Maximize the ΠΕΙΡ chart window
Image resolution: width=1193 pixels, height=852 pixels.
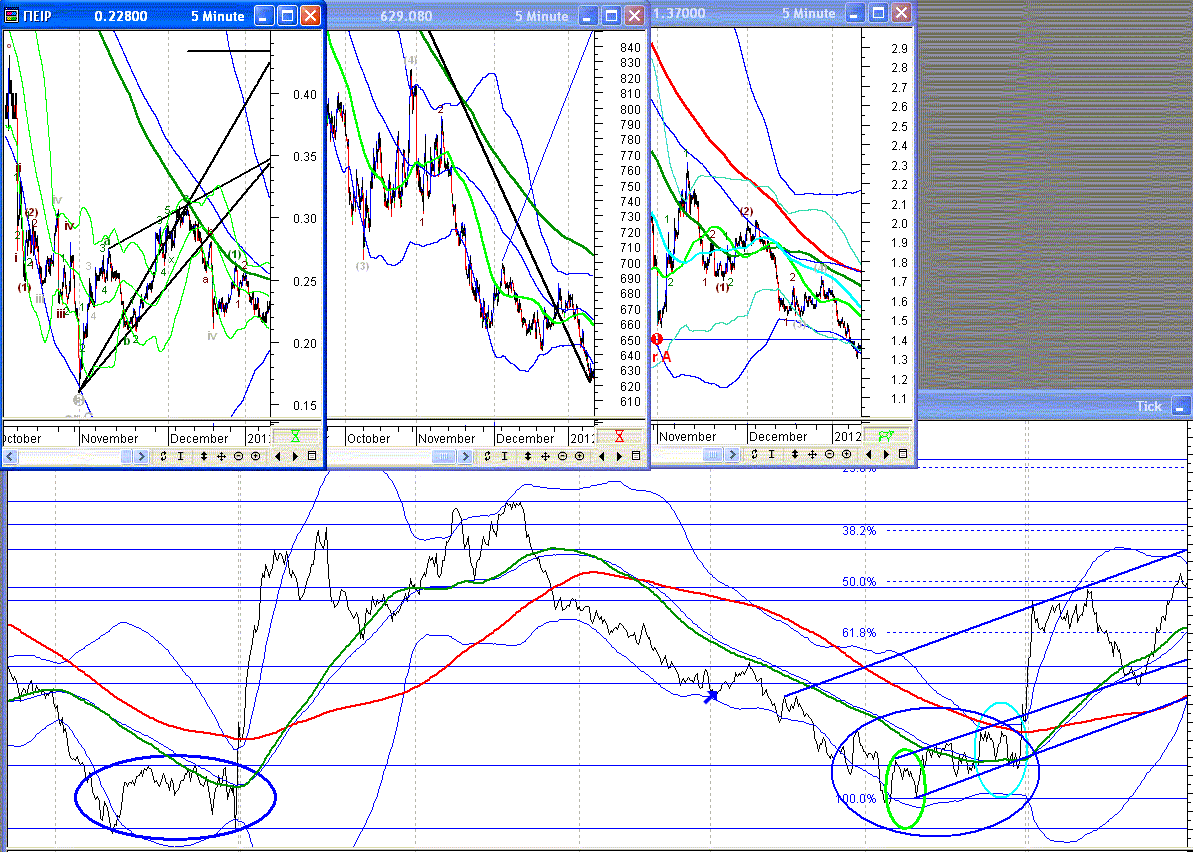(x=287, y=15)
